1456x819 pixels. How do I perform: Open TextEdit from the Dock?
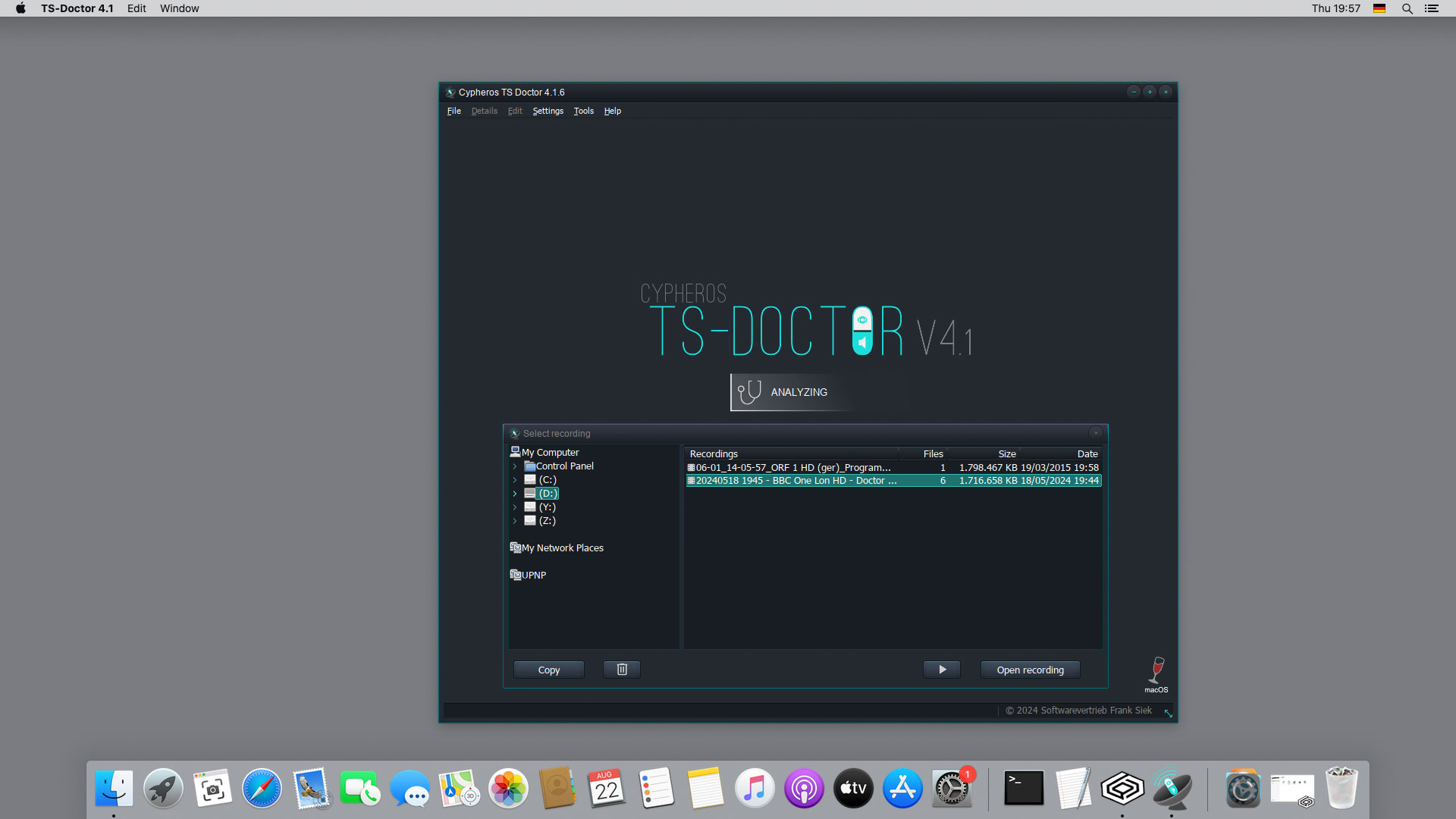tap(1073, 789)
